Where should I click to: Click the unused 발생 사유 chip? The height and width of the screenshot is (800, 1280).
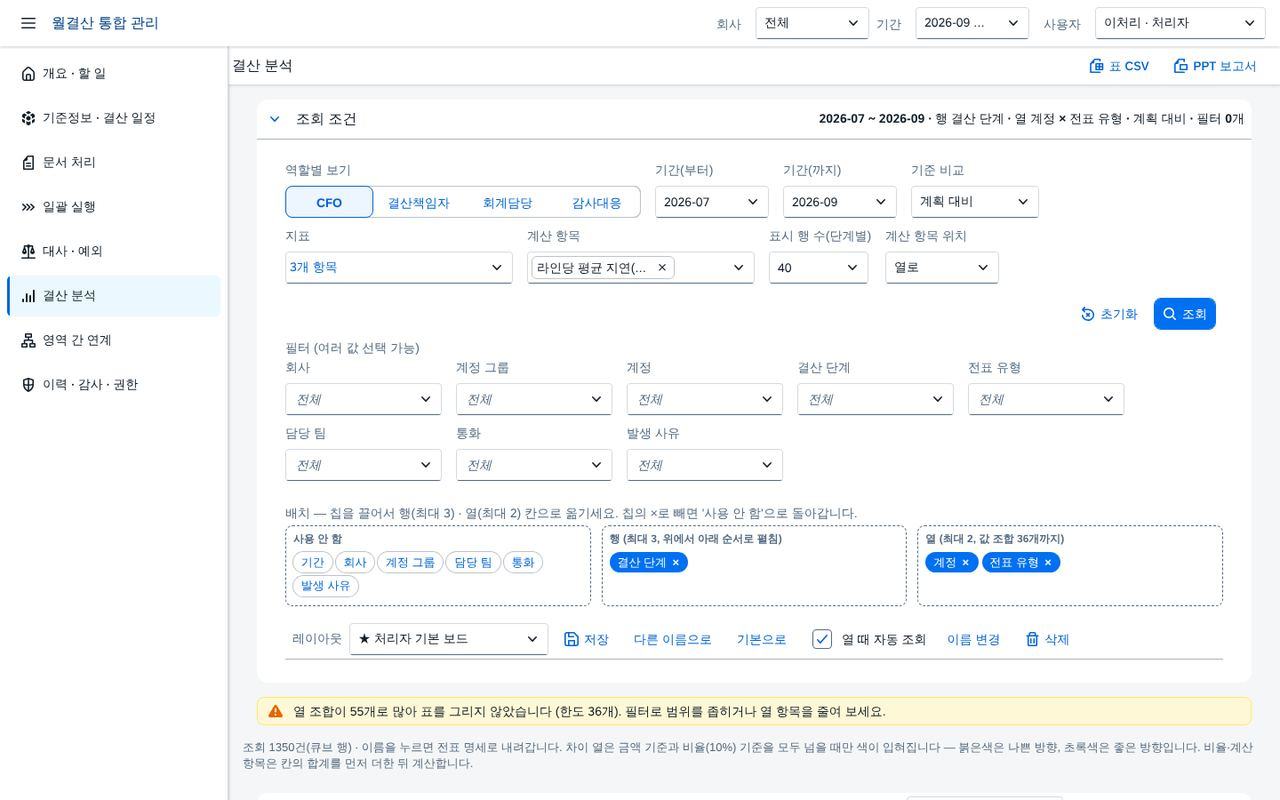point(326,585)
